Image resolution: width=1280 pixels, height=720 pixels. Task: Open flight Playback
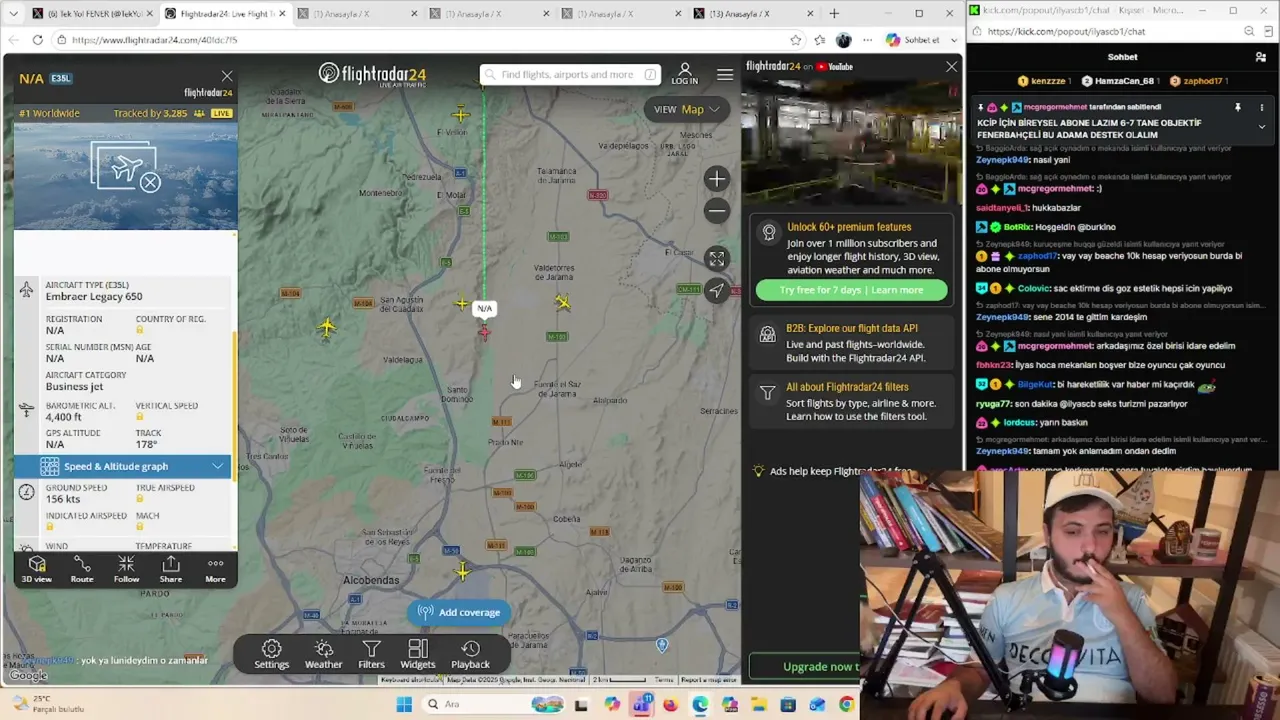pos(470,655)
